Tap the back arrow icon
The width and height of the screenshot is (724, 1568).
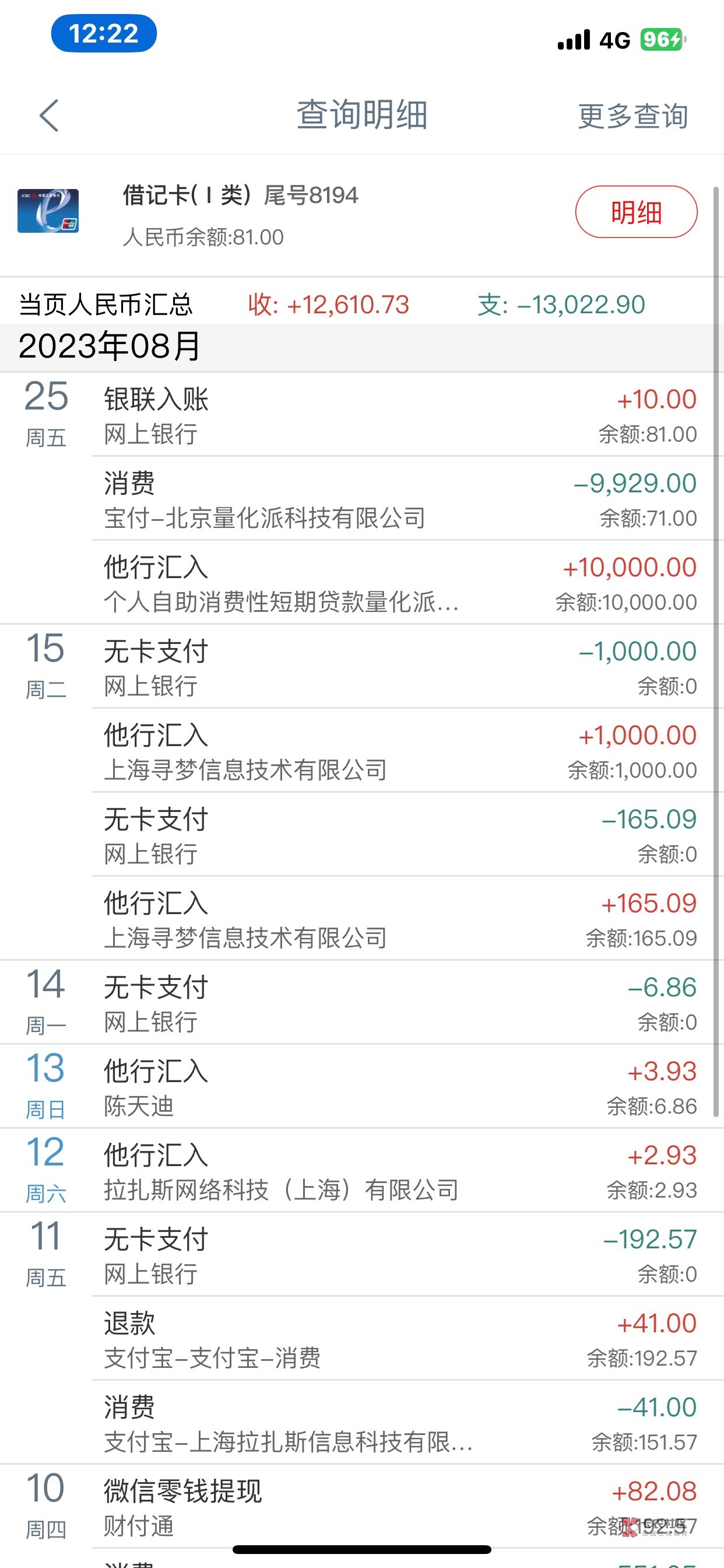click(x=48, y=116)
